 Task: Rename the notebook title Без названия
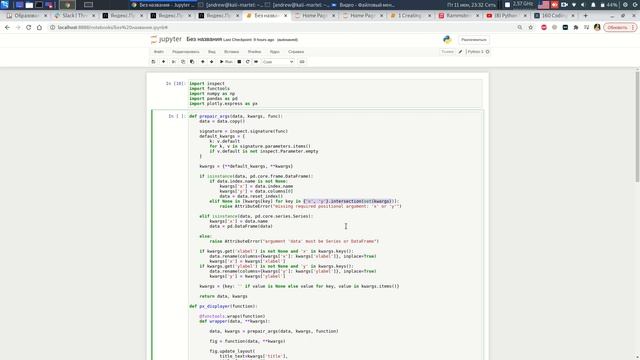coord(204,40)
